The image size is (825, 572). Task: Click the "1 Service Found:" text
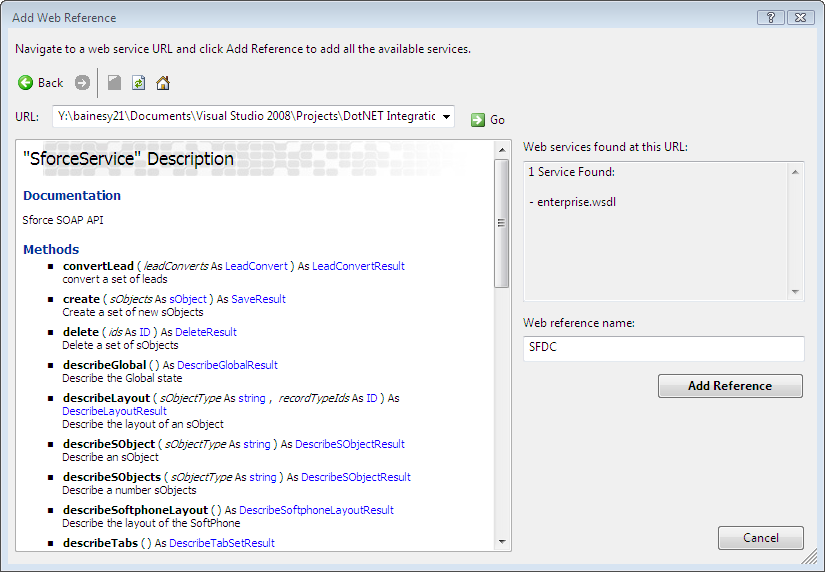571,172
